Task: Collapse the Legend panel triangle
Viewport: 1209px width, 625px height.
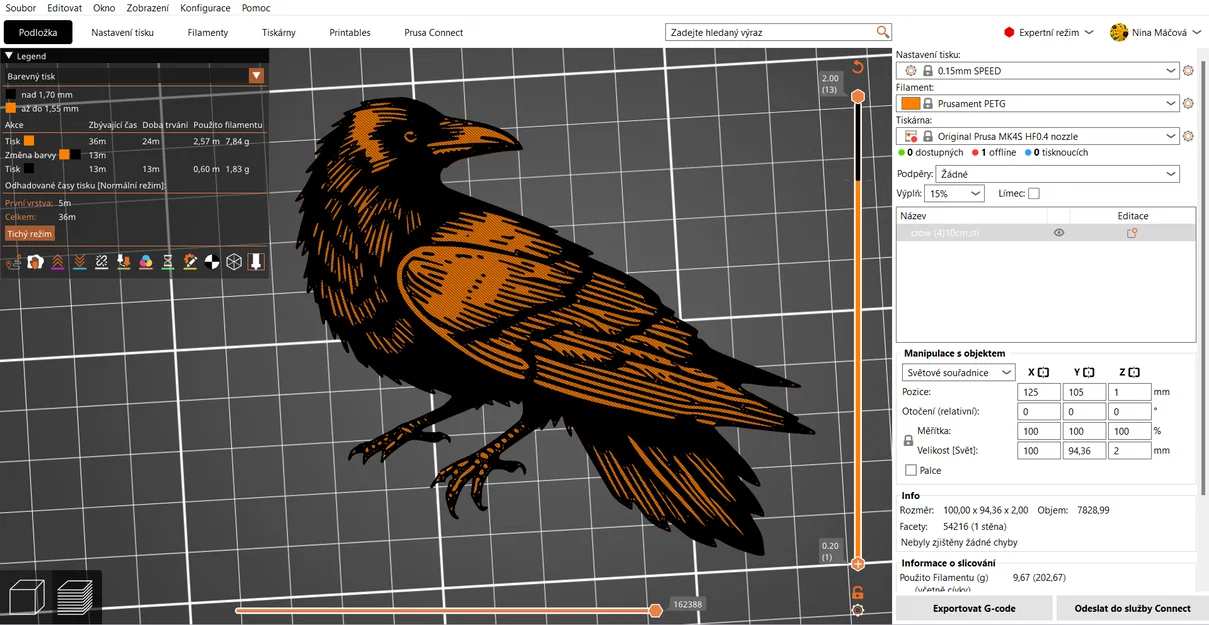Action: pos(9,56)
